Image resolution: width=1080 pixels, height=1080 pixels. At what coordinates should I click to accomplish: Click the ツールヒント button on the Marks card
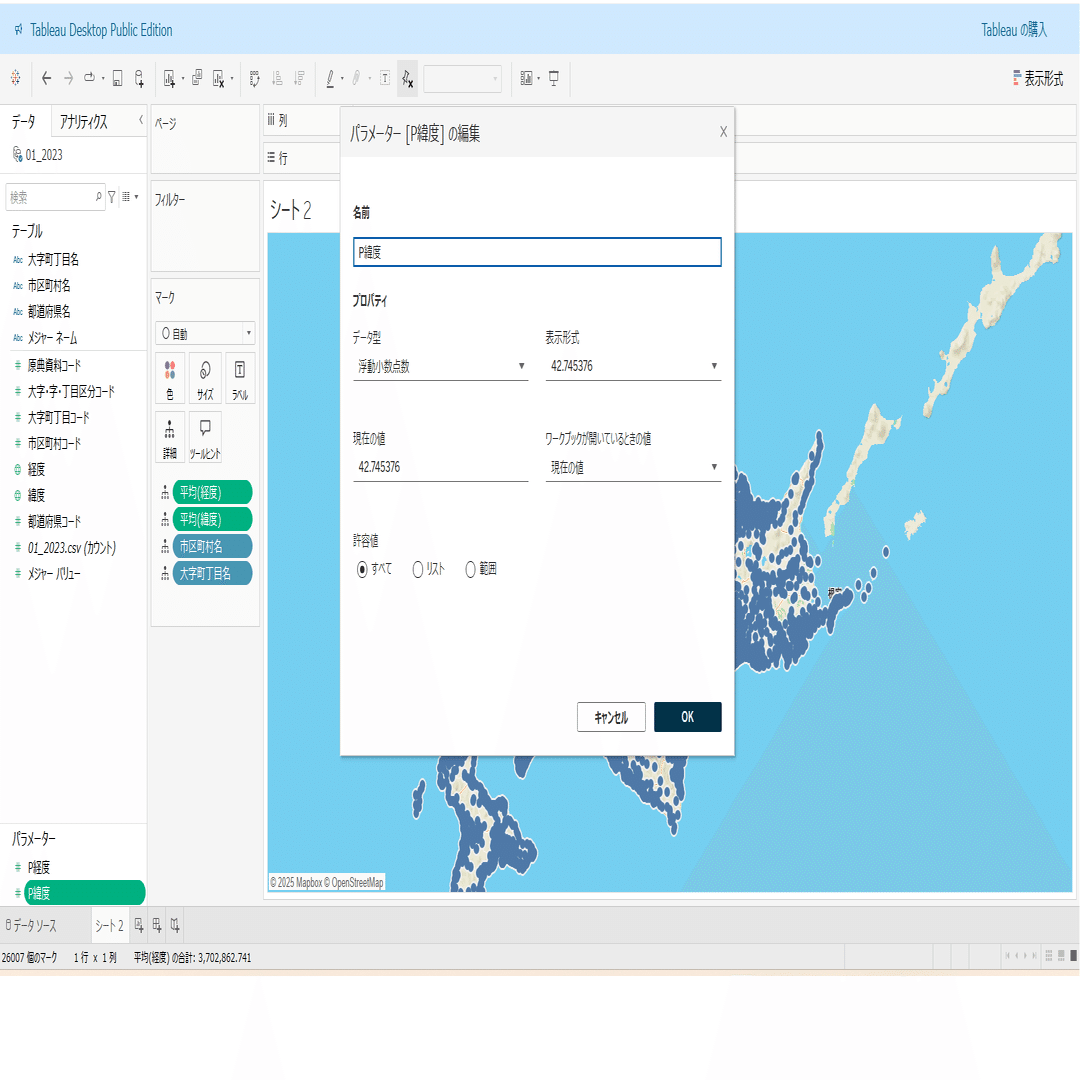click(x=204, y=436)
